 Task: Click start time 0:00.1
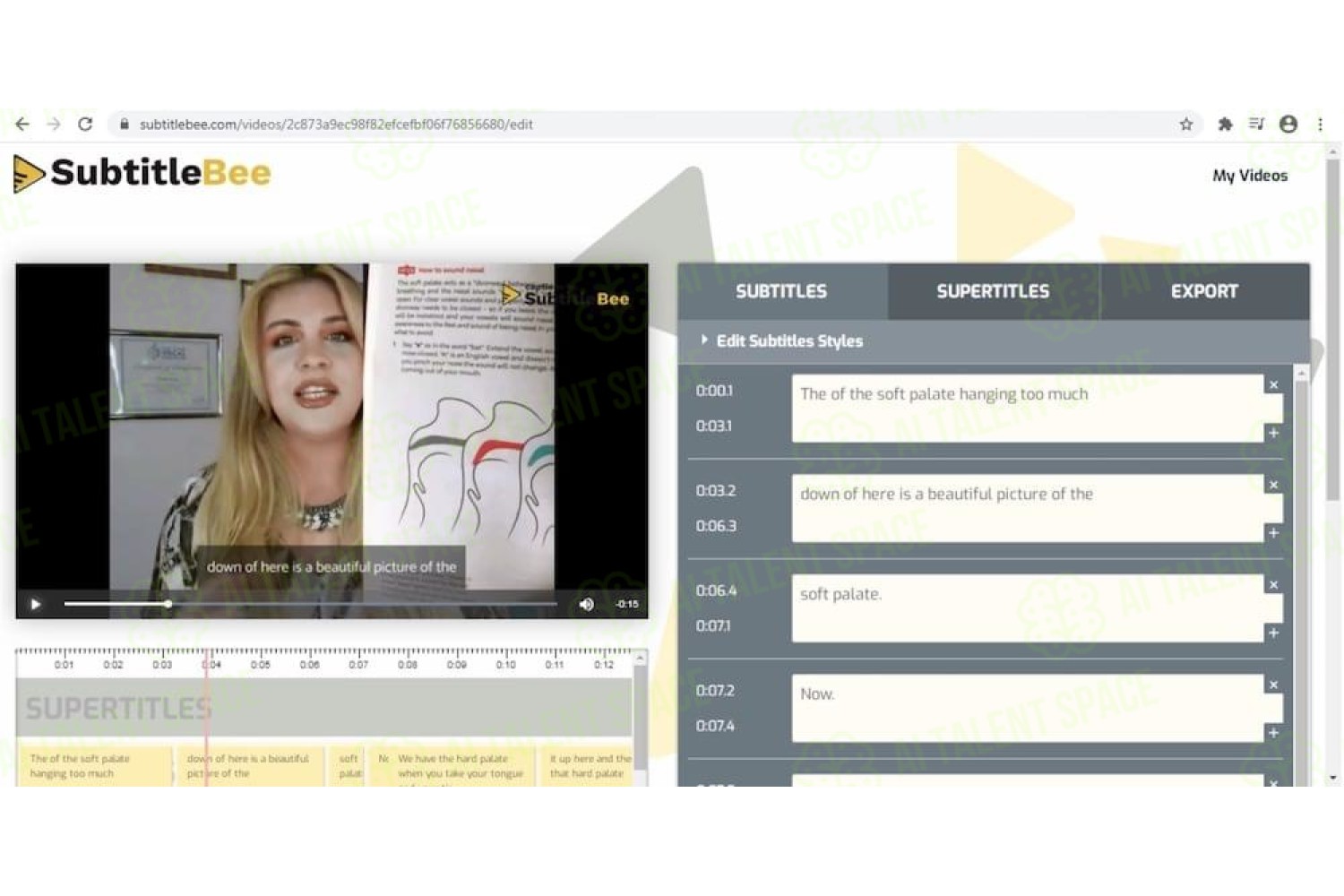point(714,391)
